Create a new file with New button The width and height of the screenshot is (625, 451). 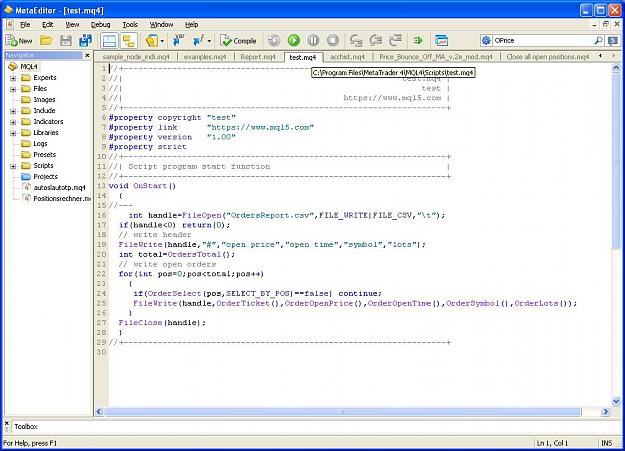click(19, 41)
